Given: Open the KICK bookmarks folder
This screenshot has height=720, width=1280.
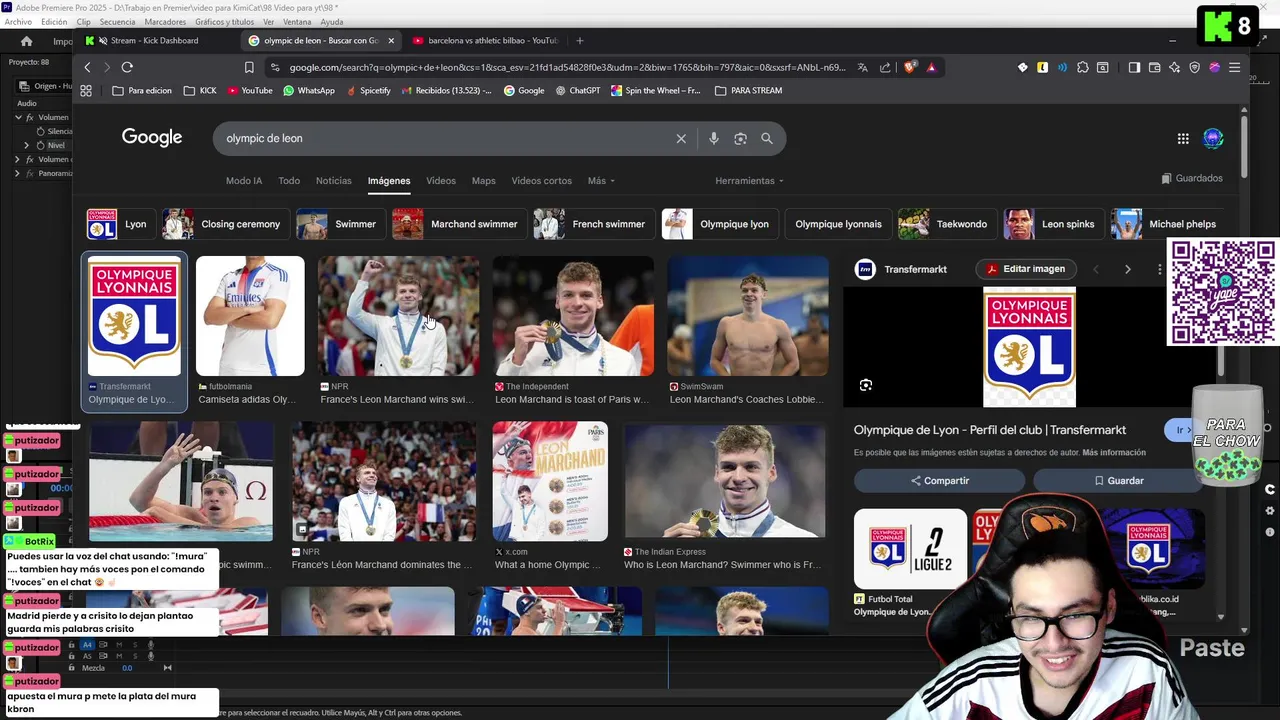Looking at the screenshot, I should [200, 90].
